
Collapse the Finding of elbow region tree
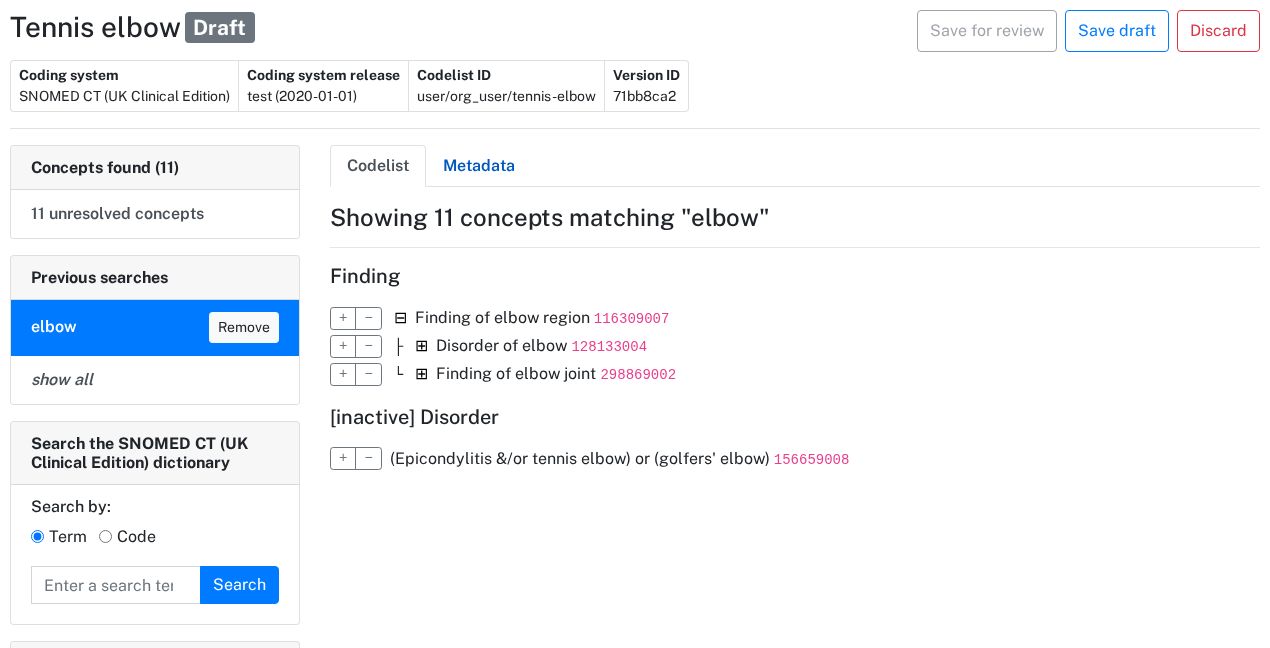pos(401,318)
